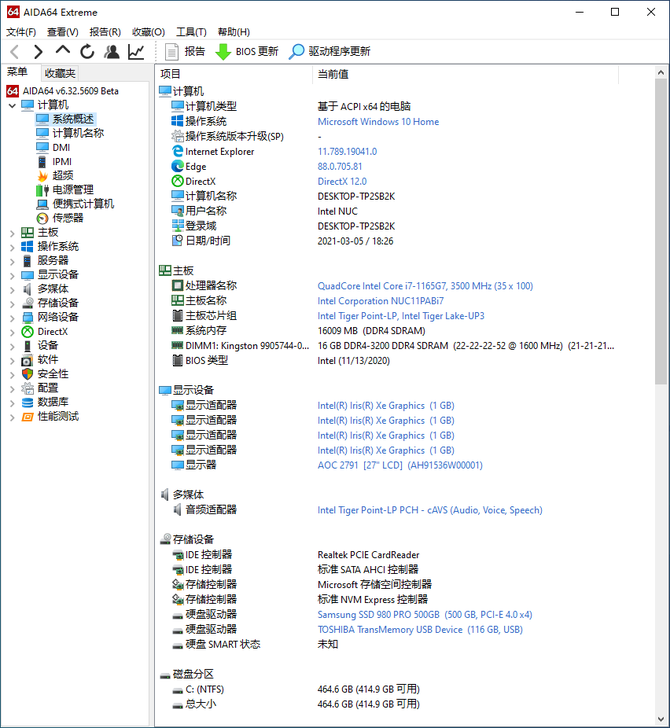Select 电源管理 in the sidebar tree
670x728 pixels.
(72, 189)
